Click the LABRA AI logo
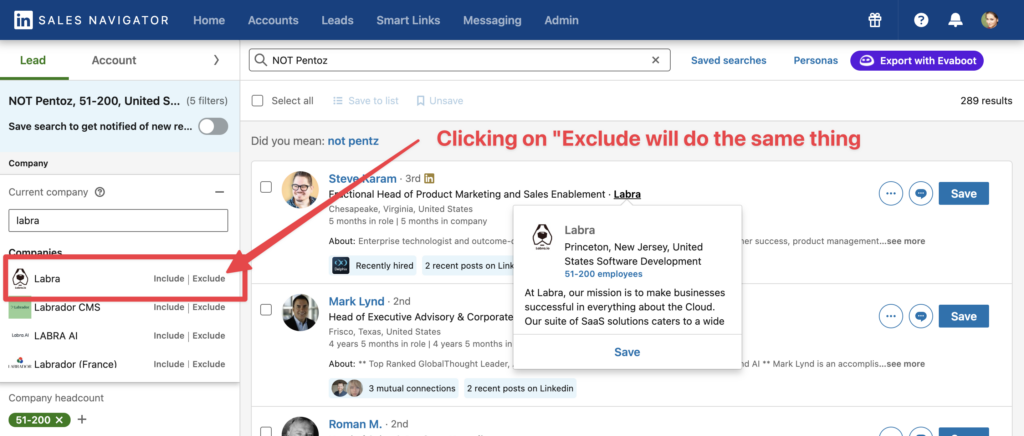The height and width of the screenshot is (436, 1024). click(20, 335)
